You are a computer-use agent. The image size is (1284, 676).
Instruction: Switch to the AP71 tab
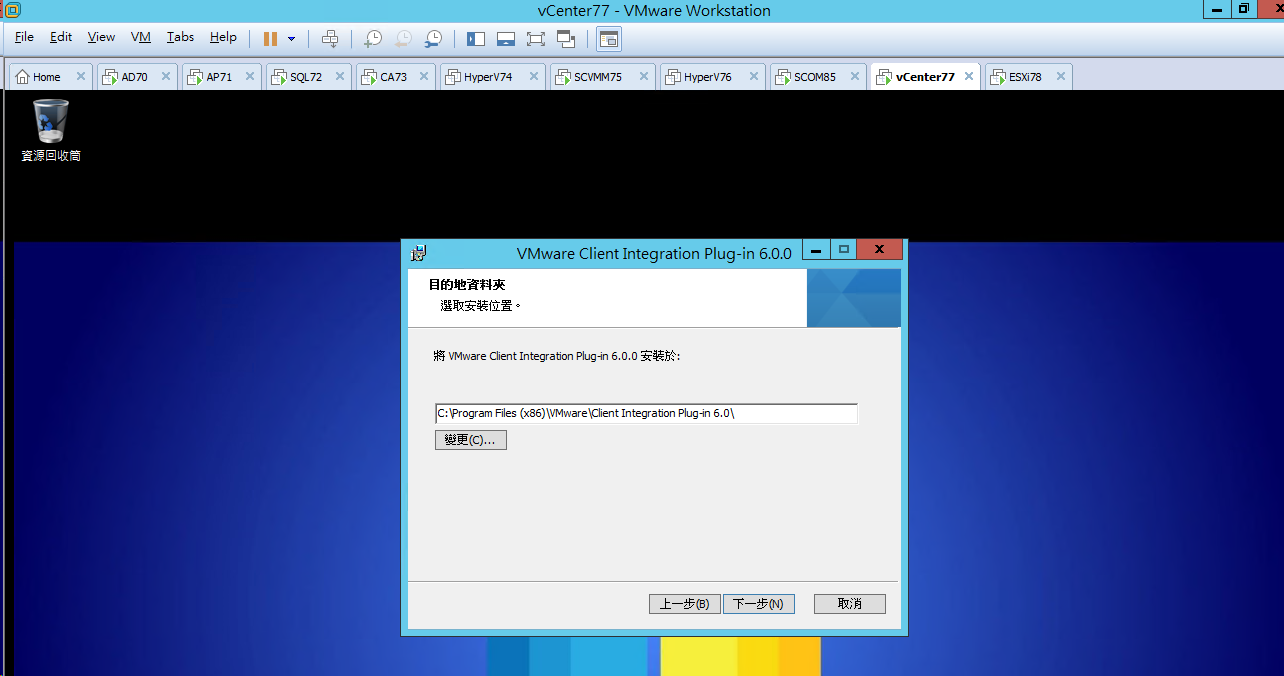click(219, 77)
